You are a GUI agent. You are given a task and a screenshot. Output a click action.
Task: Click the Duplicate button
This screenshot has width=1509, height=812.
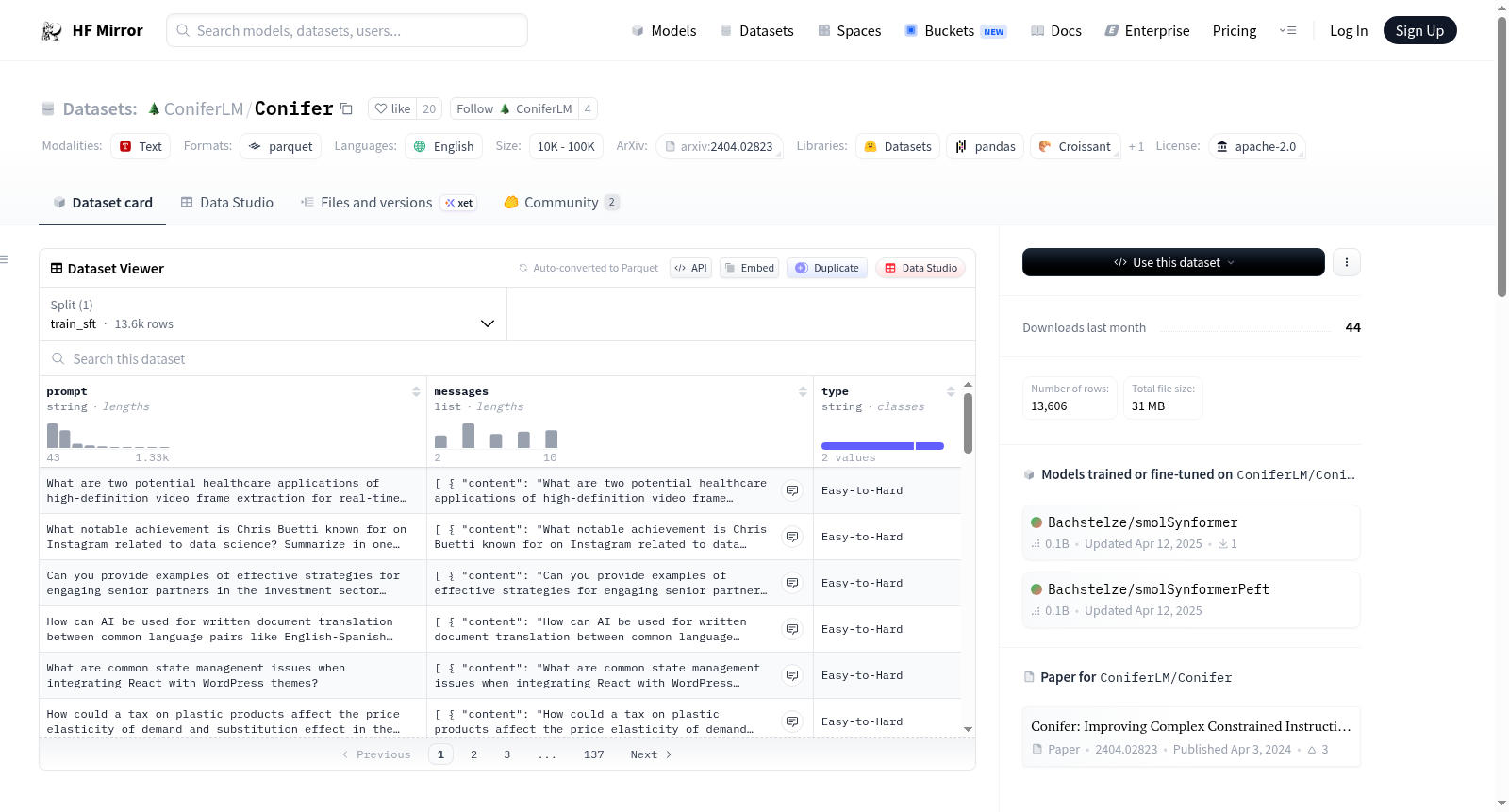coord(827,268)
